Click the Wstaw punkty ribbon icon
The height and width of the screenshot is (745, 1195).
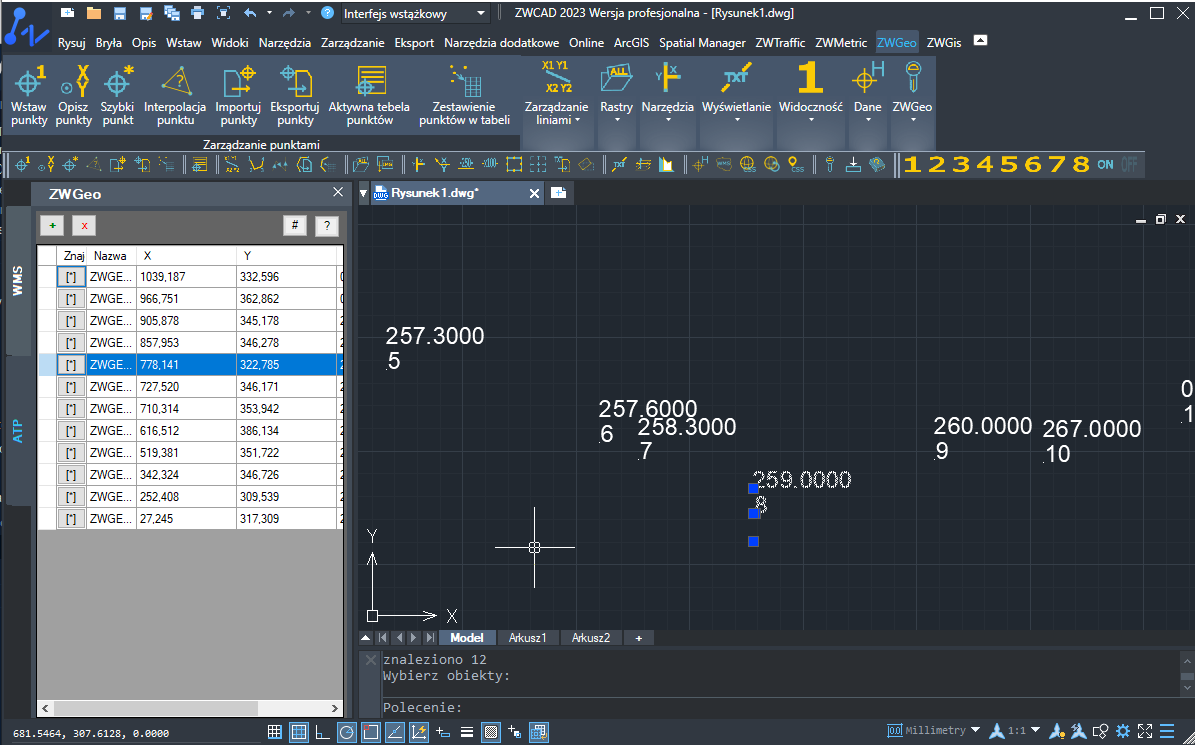29,96
